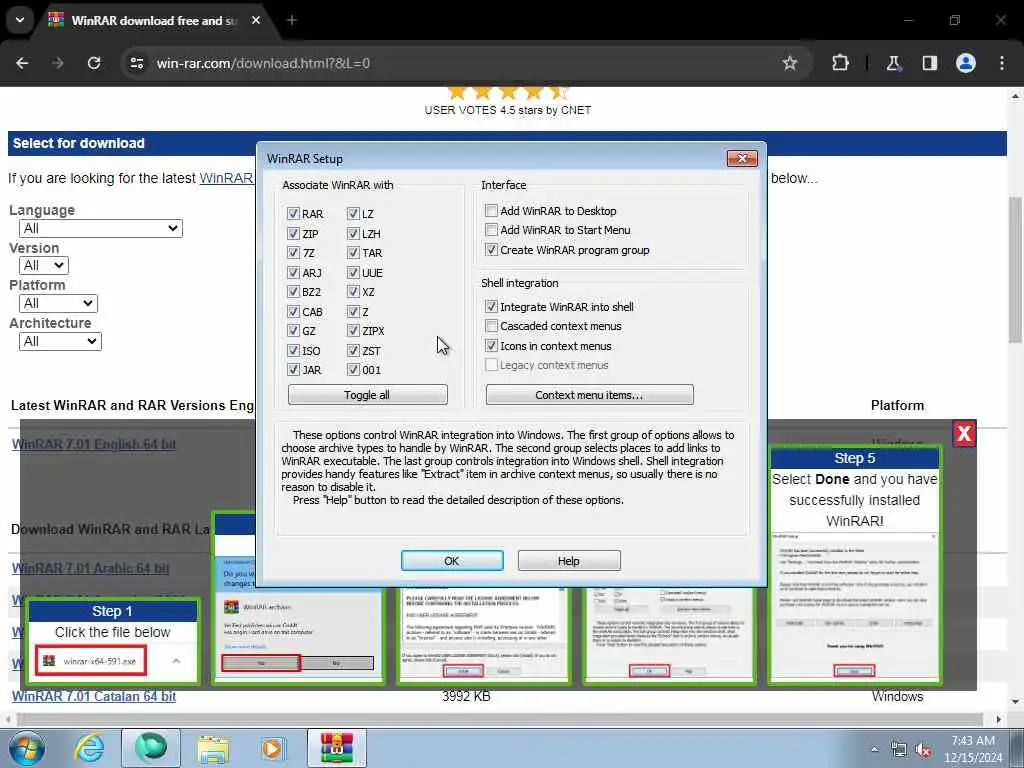Open the clock showing 7:43 AM
Viewport: 1024px width, 768px height.
click(973, 749)
